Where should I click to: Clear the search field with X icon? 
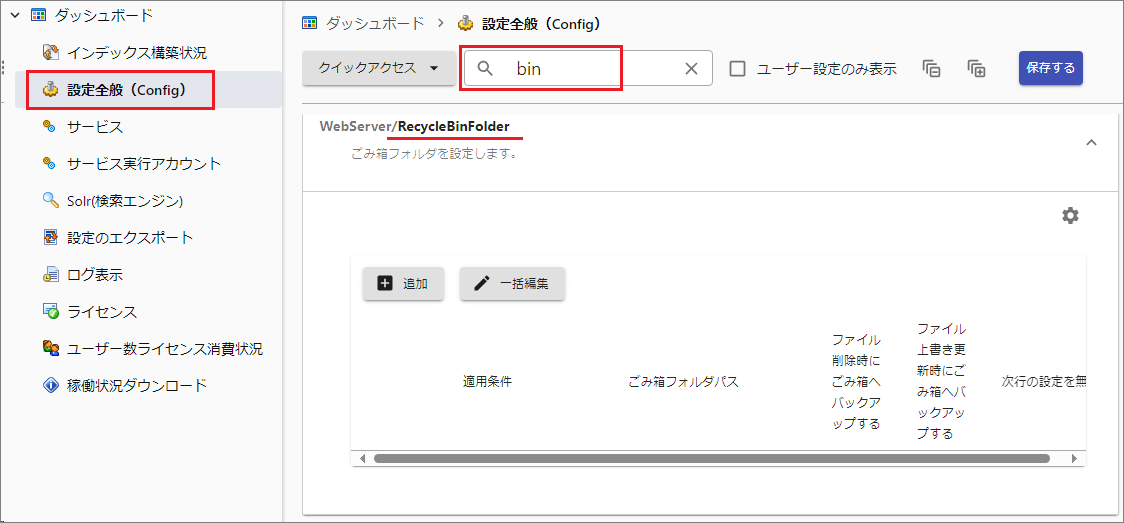click(691, 69)
